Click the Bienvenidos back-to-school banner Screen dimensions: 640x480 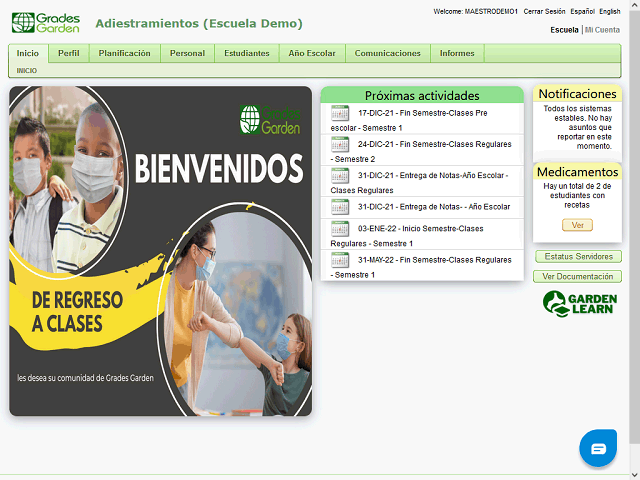160,251
